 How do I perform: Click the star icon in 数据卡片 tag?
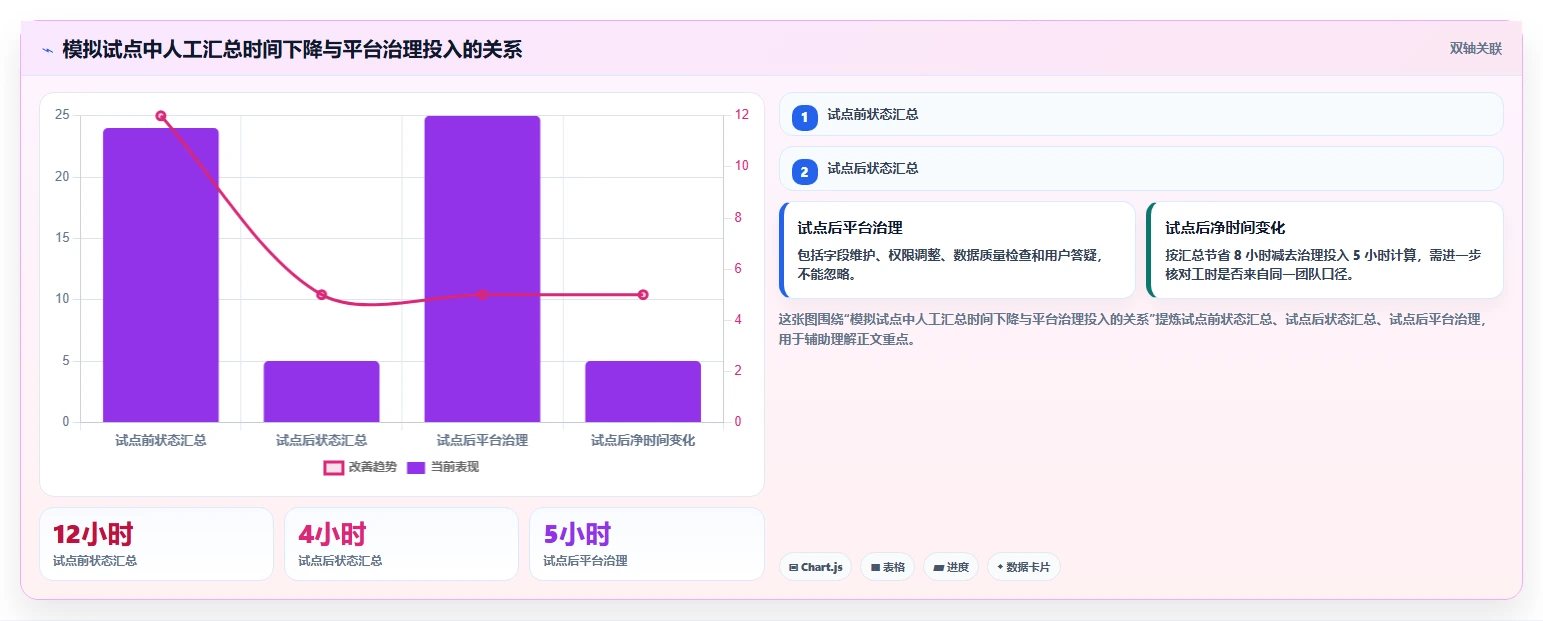[1000, 567]
